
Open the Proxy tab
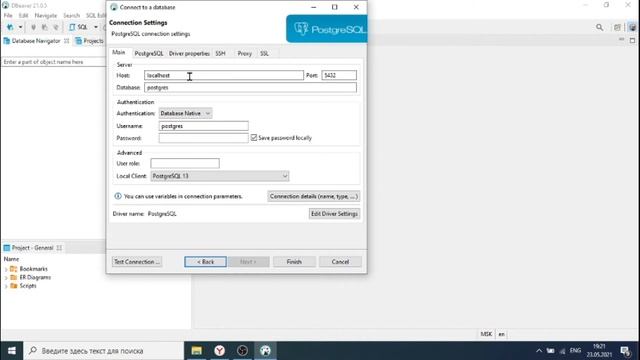click(244, 53)
